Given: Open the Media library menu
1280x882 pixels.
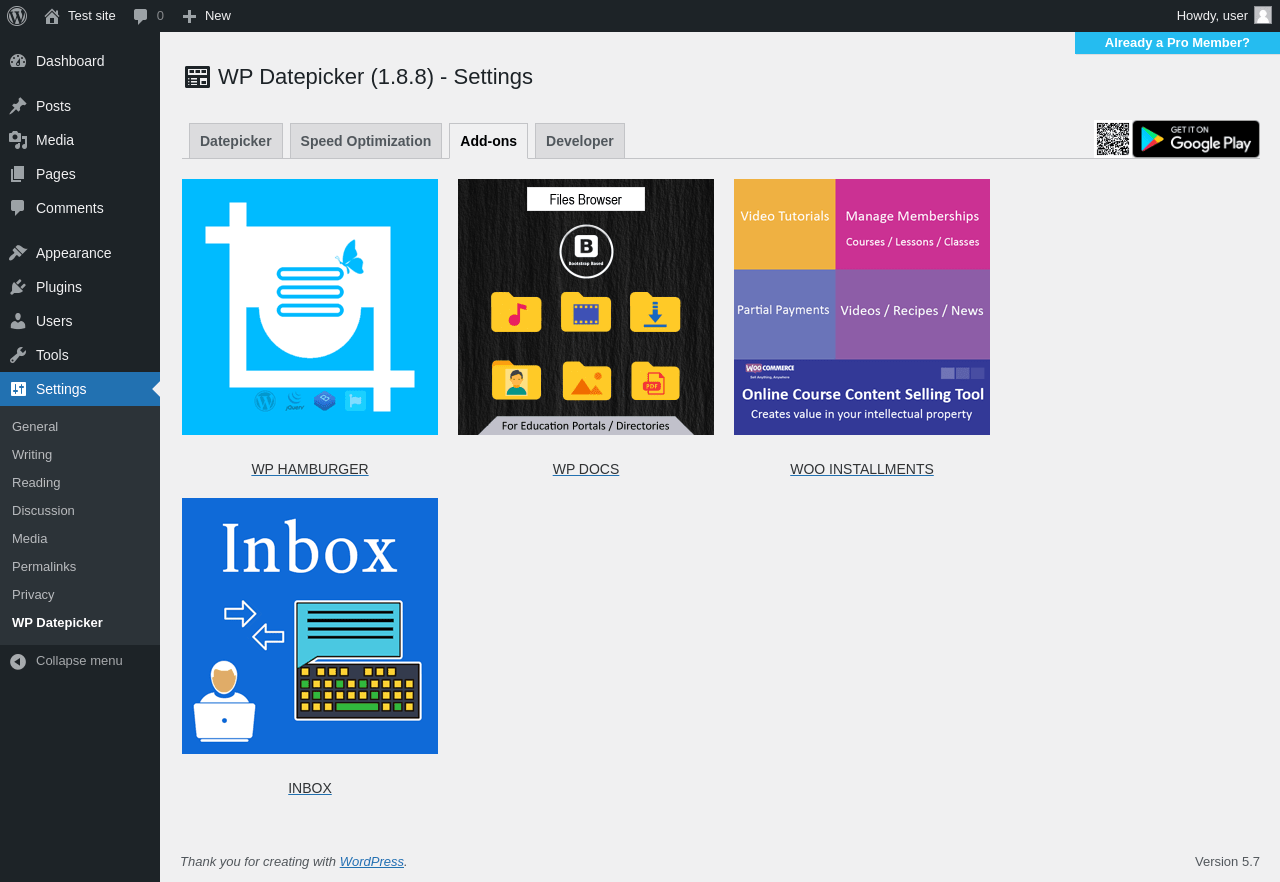Looking at the screenshot, I should (80, 140).
